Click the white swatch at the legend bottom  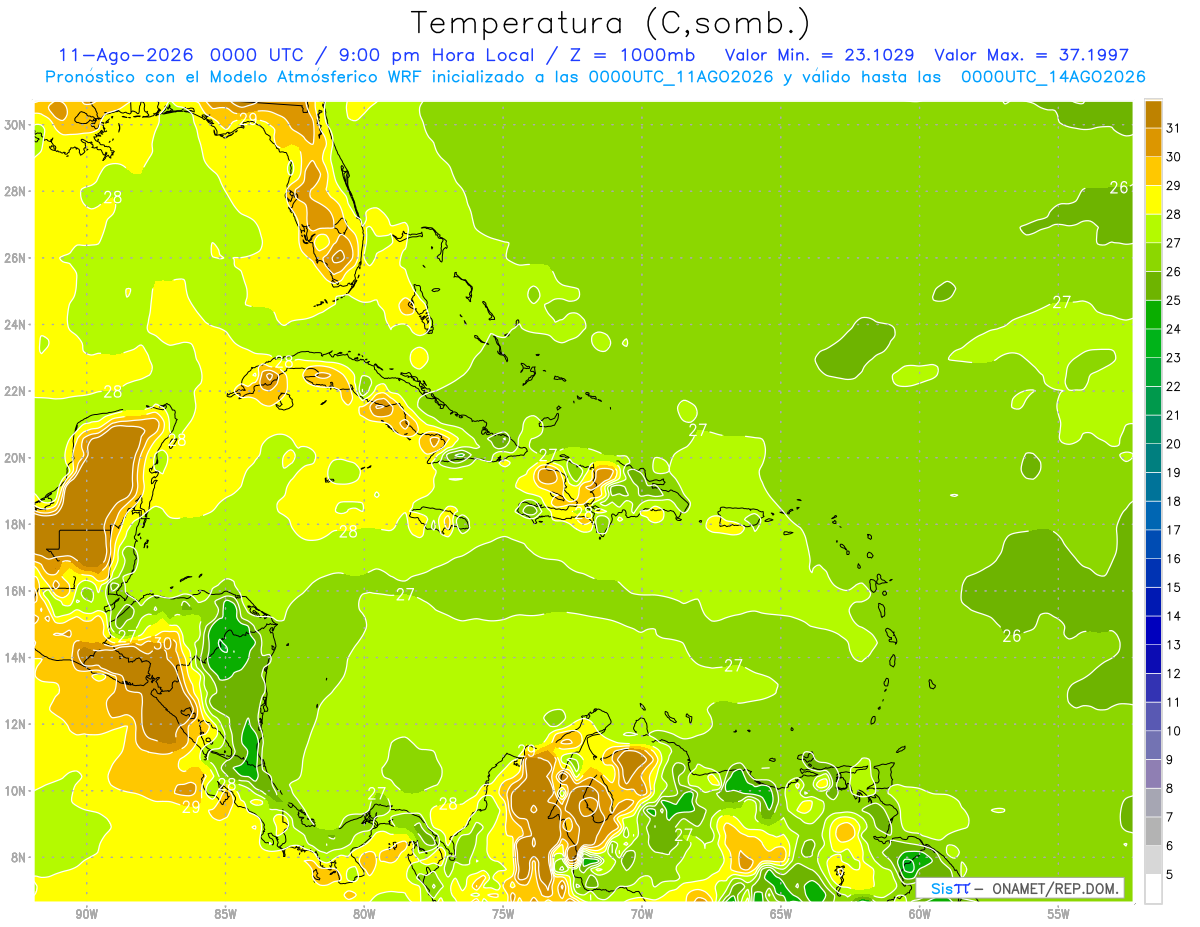coord(1153,888)
